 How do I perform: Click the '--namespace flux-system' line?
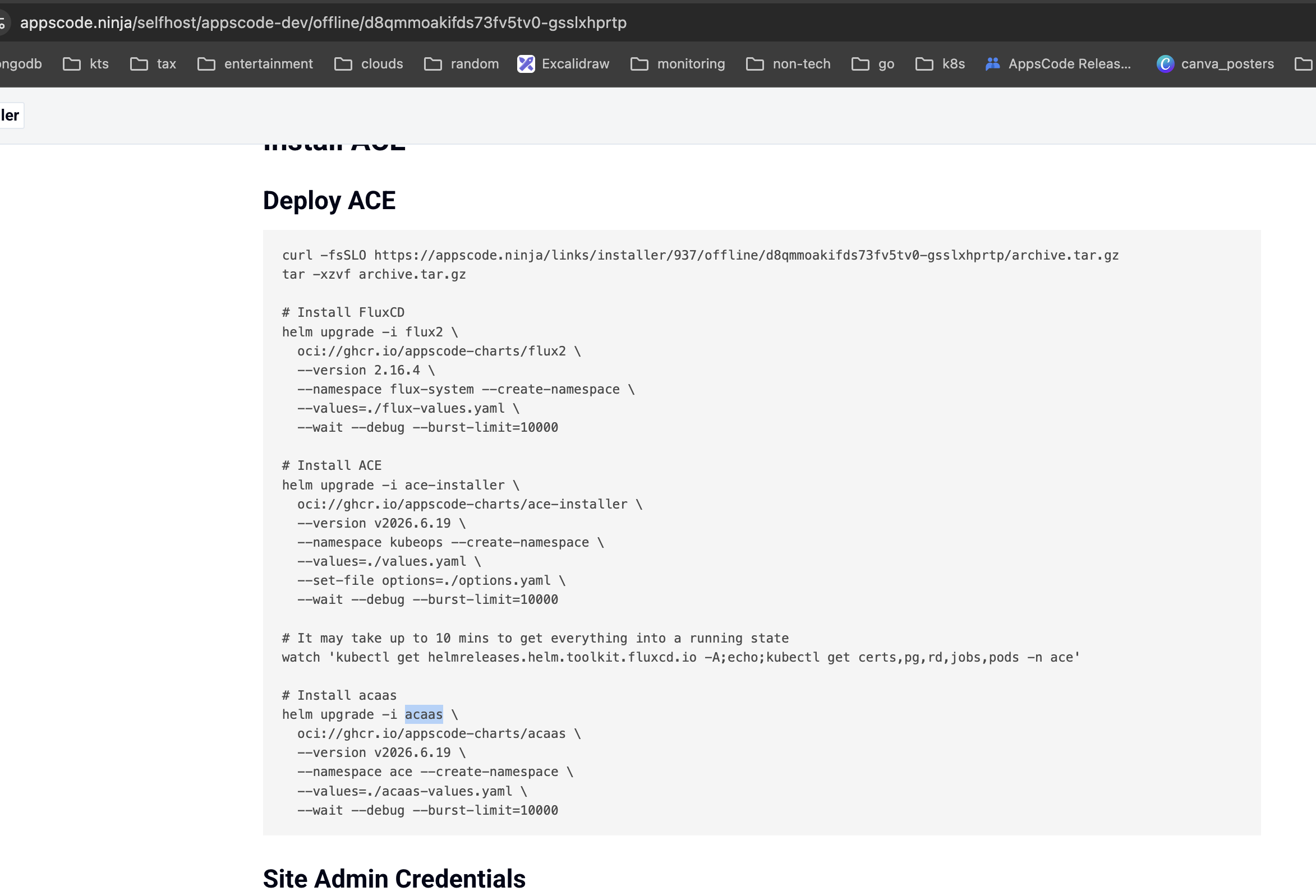click(466, 390)
